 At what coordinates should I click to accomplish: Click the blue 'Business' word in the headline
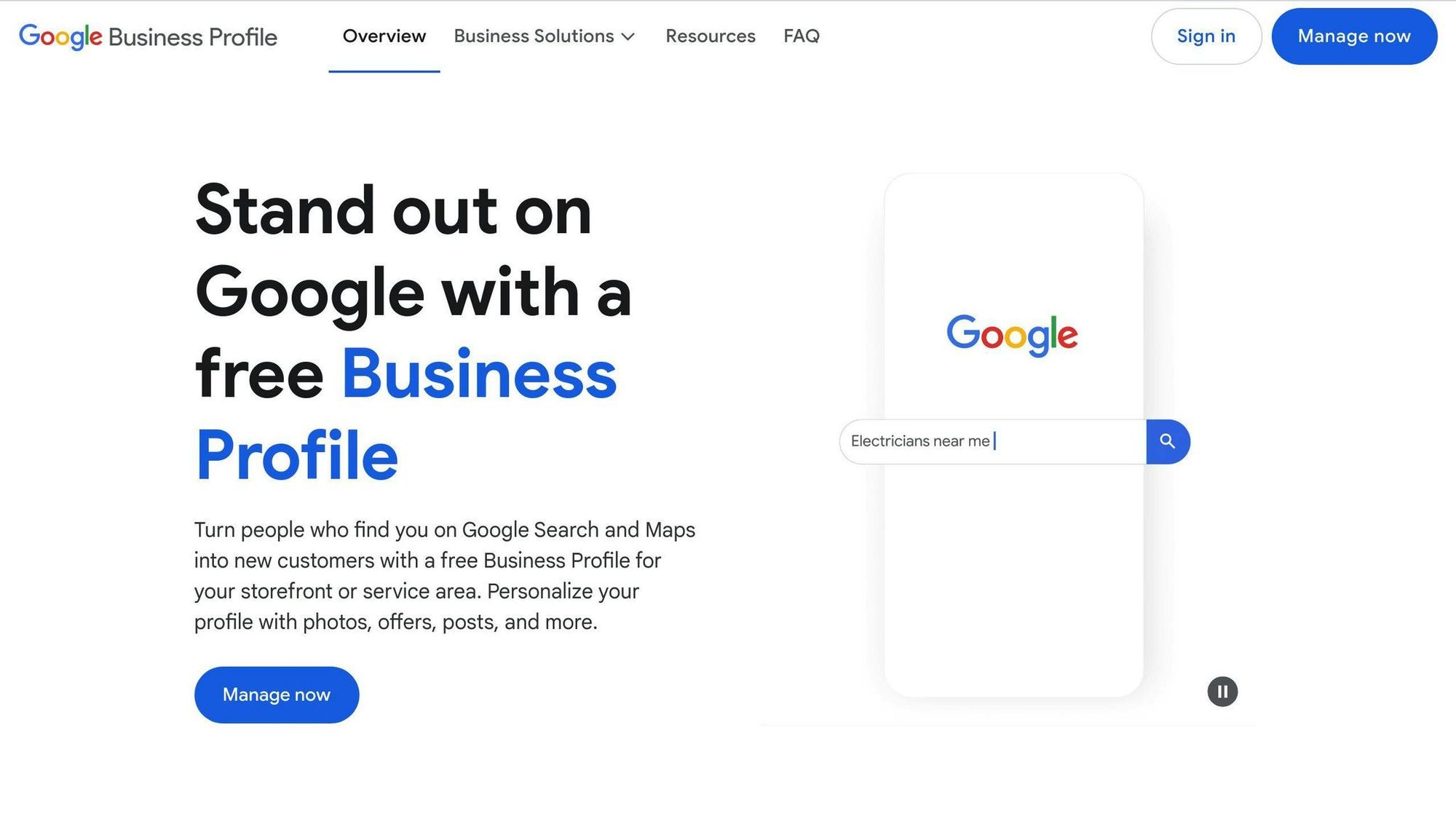point(479,374)
